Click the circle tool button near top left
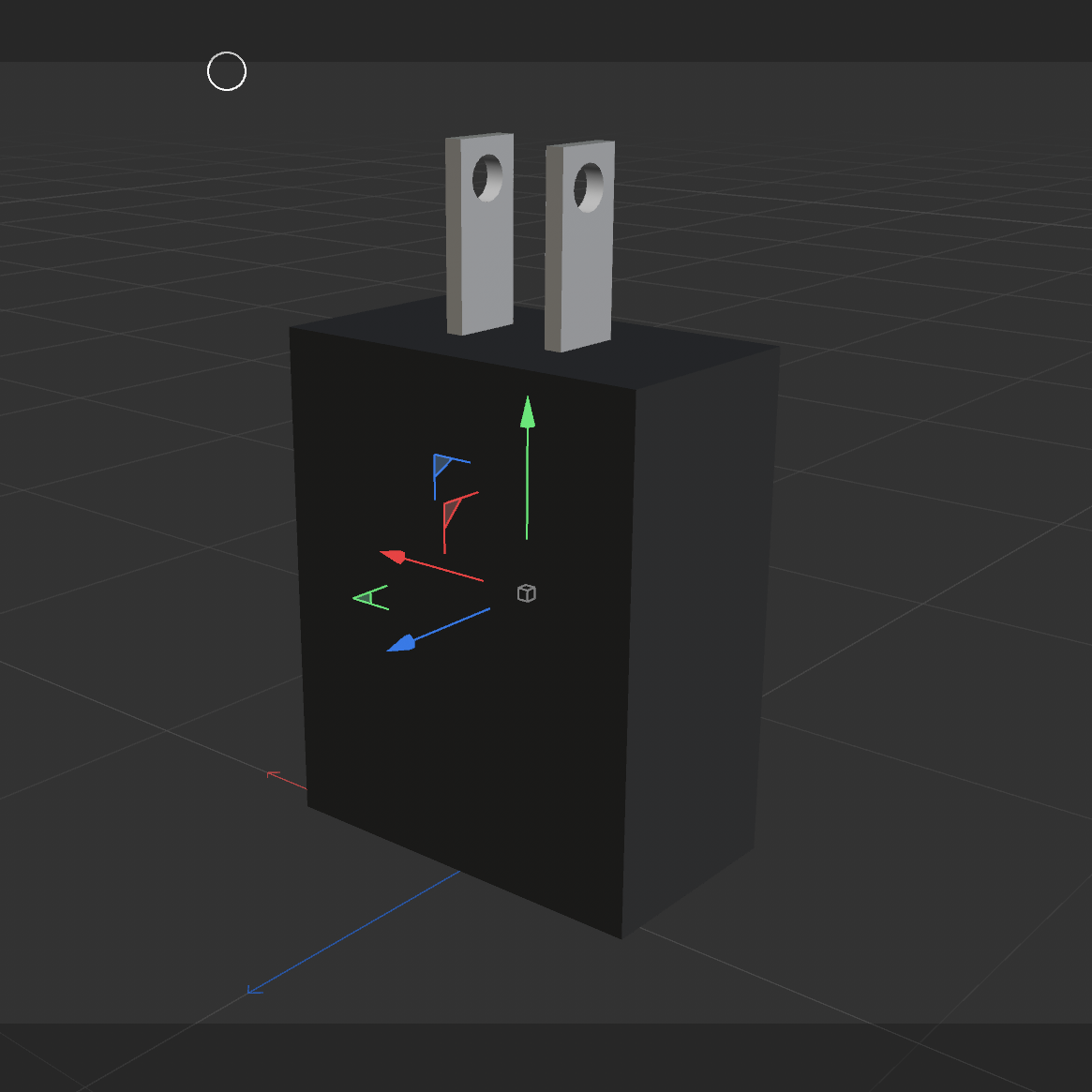The width and height of the screenshot is (1092, 1092). (226, 70)
